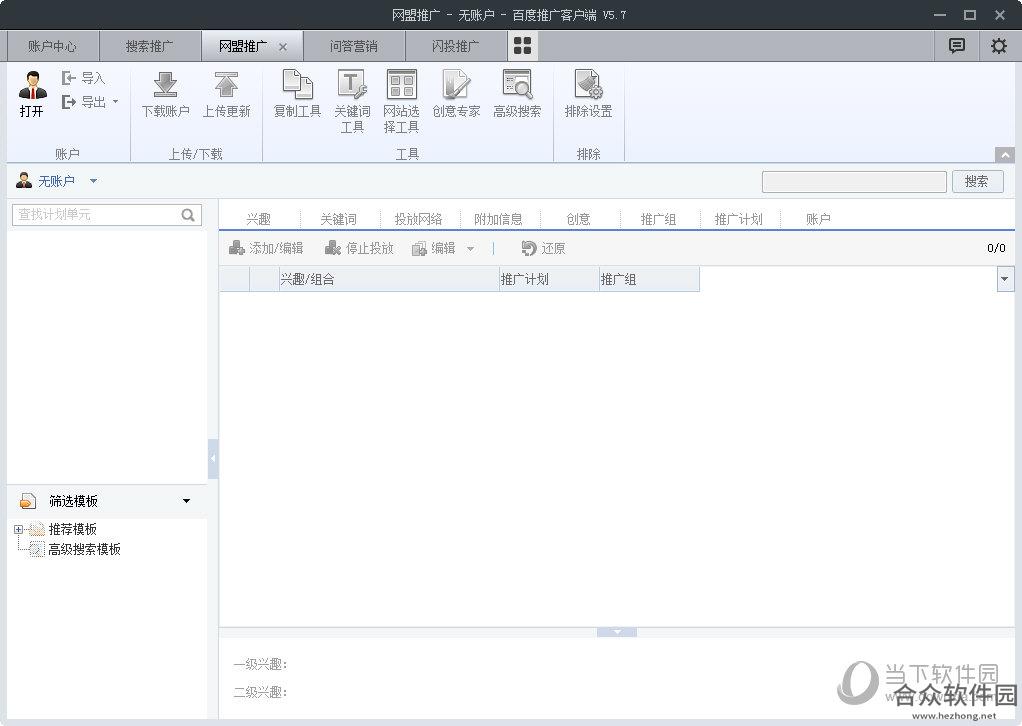This screenshot has width=1022, height=726.
Task: Close the 网盟推广 tab
Action: 283,47
